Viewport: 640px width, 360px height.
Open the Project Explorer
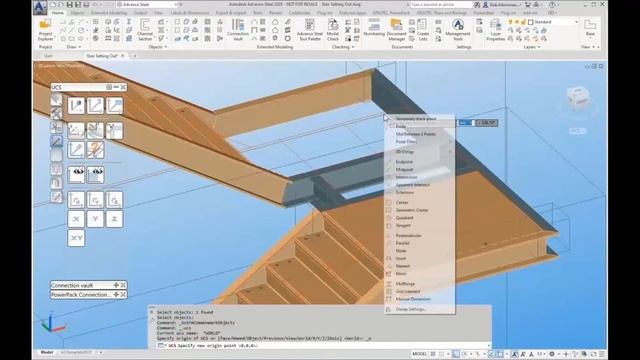click(x=45, y=29)
